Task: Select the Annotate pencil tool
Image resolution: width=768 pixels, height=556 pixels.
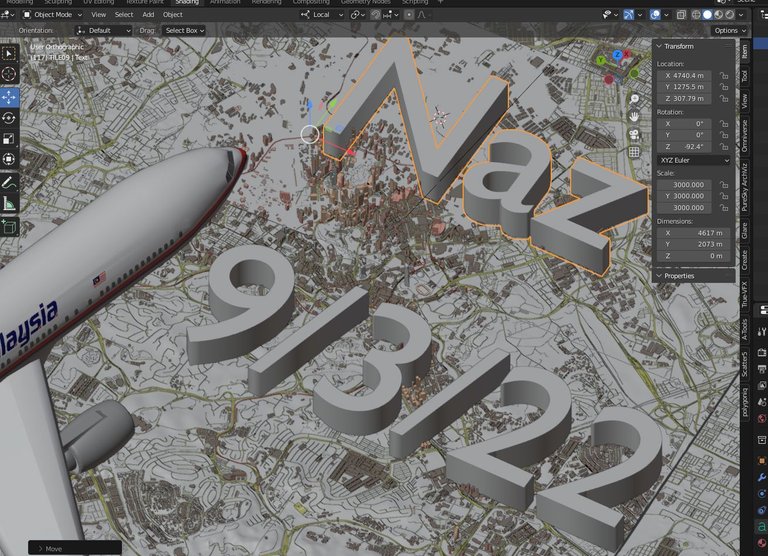Action: pos(9,183)
